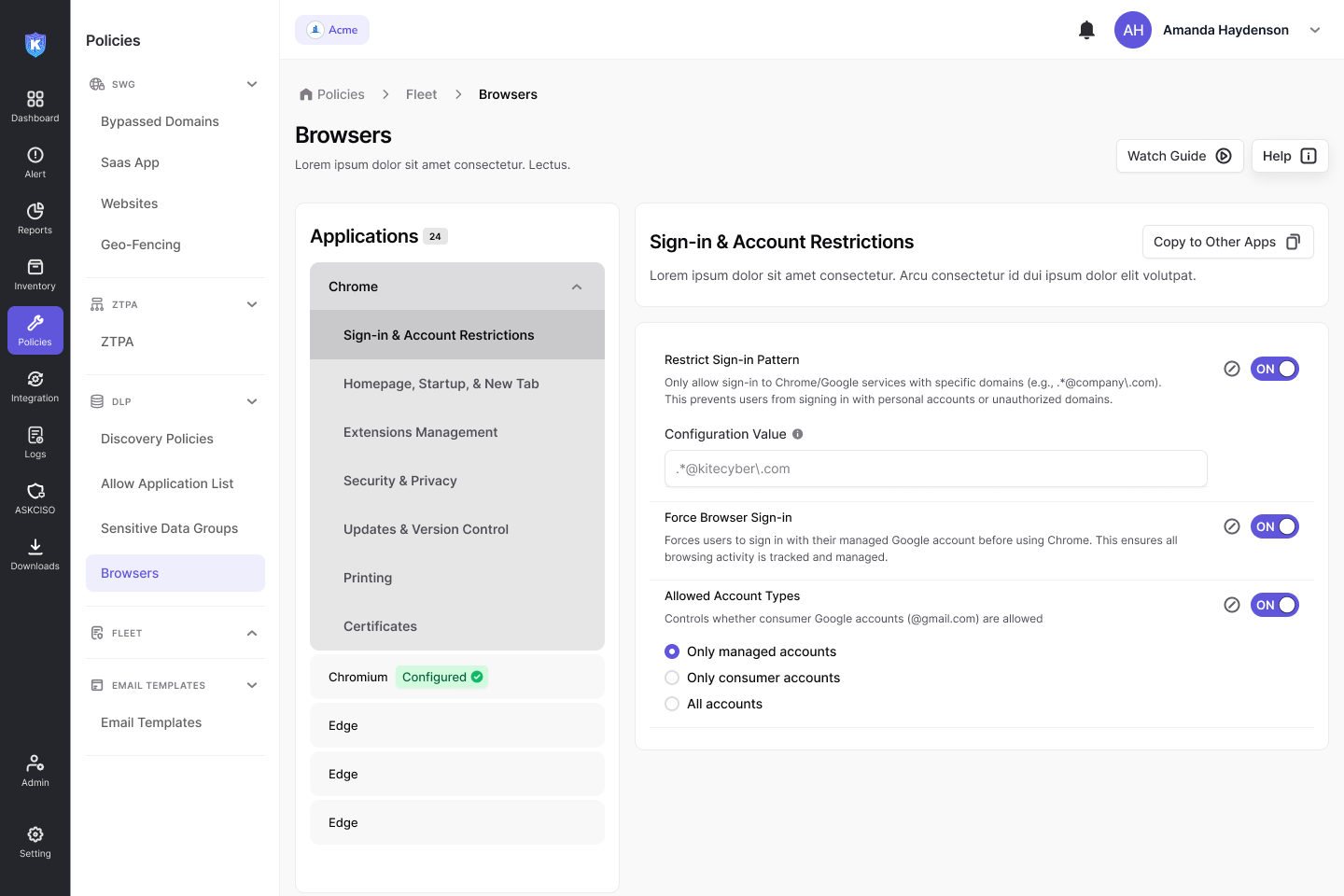Choose the 'All accounts' radio option
The image size is (1344, 896).
(672, 704)
